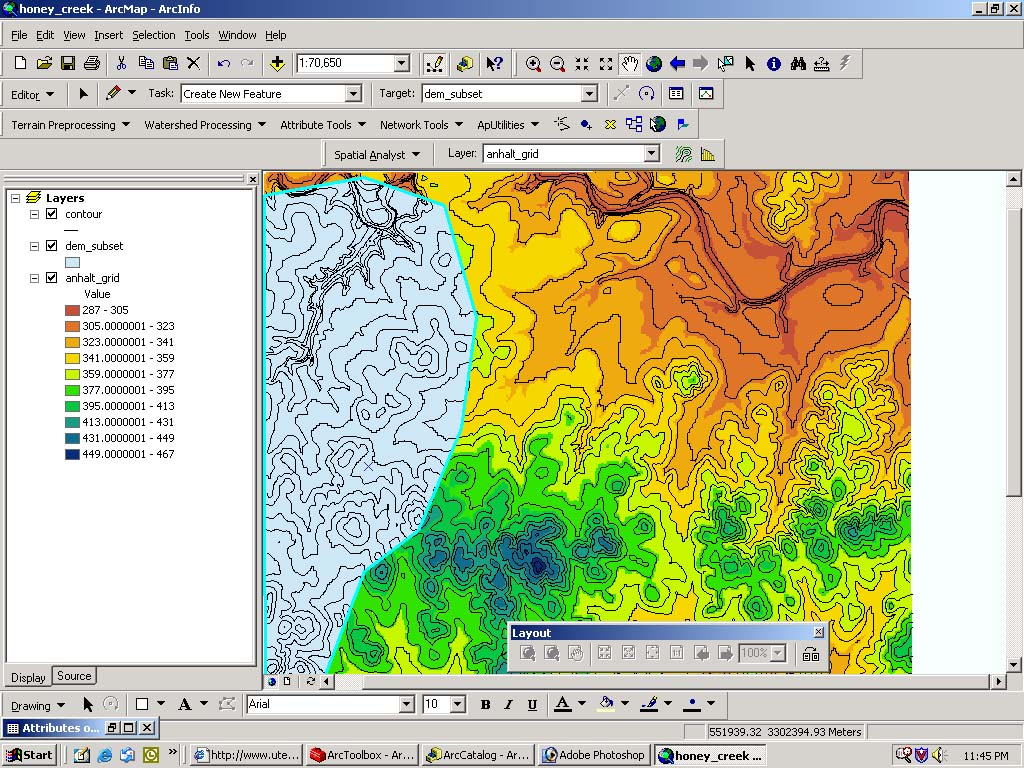Image resolution: width=1024 pixels, height=768 pixels.
Task: Toggle the dem_subset layer visibility checkbox
Action: tap(52, 246)
